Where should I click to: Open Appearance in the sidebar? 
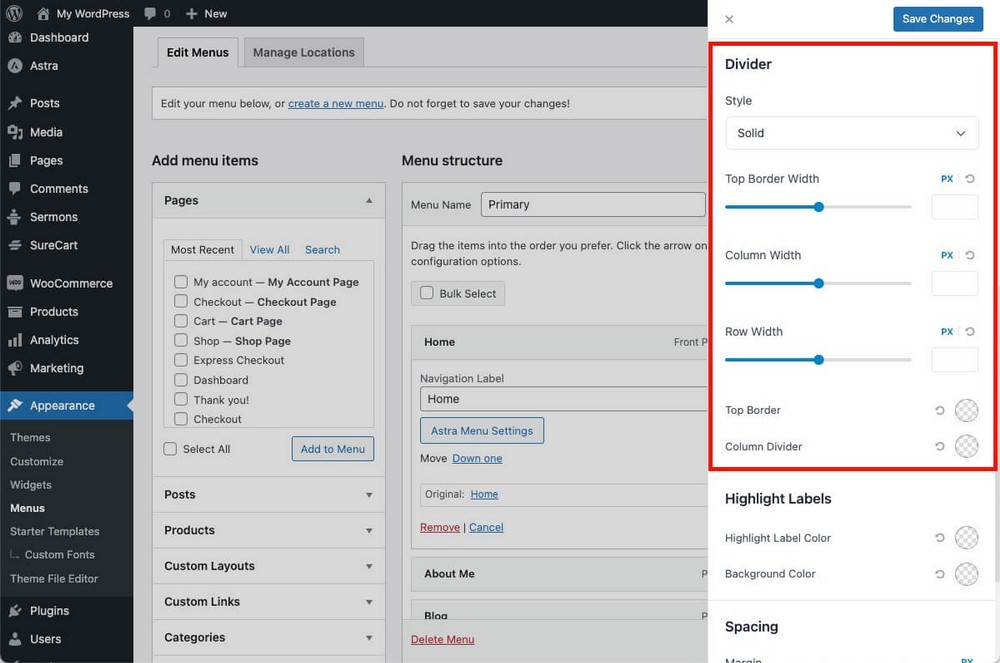[66, 405]
